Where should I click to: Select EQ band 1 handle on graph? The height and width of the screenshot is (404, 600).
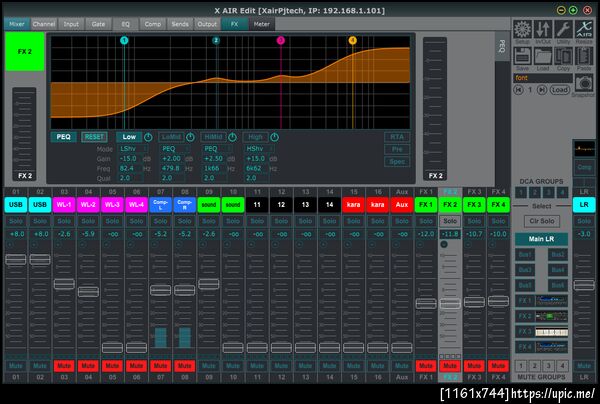124,40
